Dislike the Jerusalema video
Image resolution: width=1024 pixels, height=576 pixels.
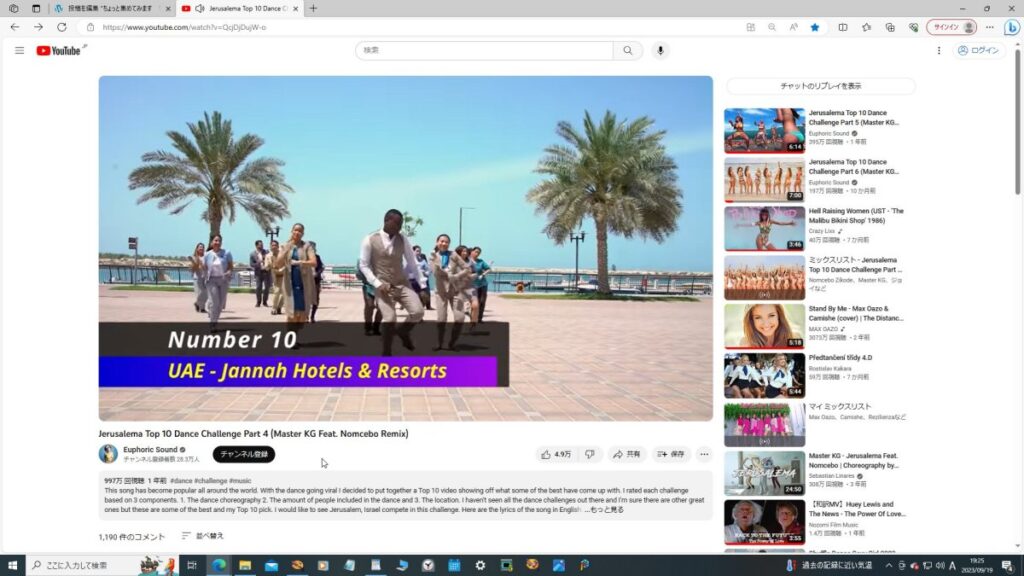590,454
